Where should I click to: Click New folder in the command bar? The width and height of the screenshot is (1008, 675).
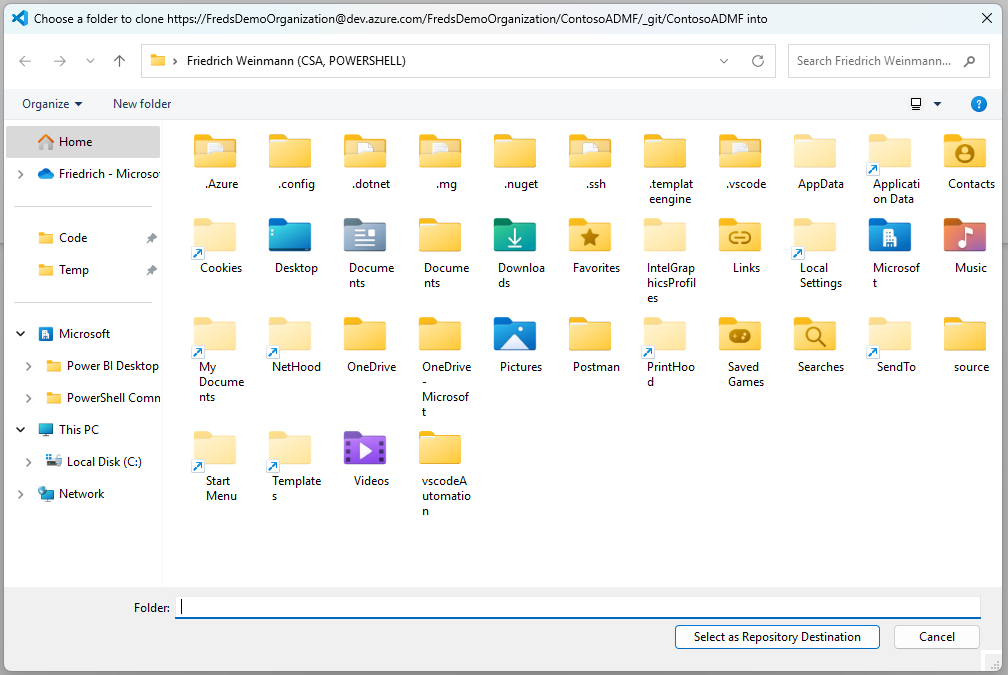[x=141, y=103]
